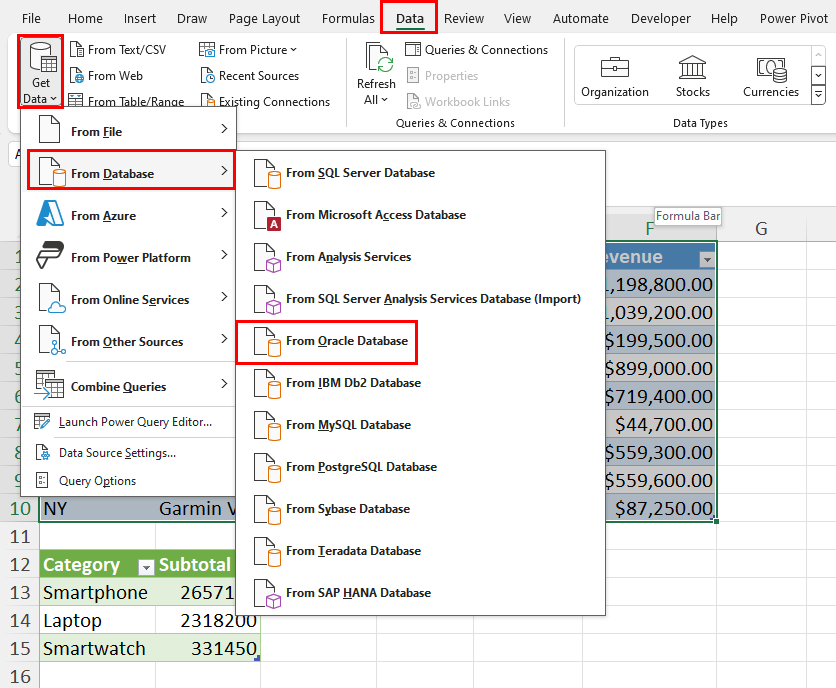Click Workbook Links command
This screenshot has width=836, height=688.
tap(458, 101)
